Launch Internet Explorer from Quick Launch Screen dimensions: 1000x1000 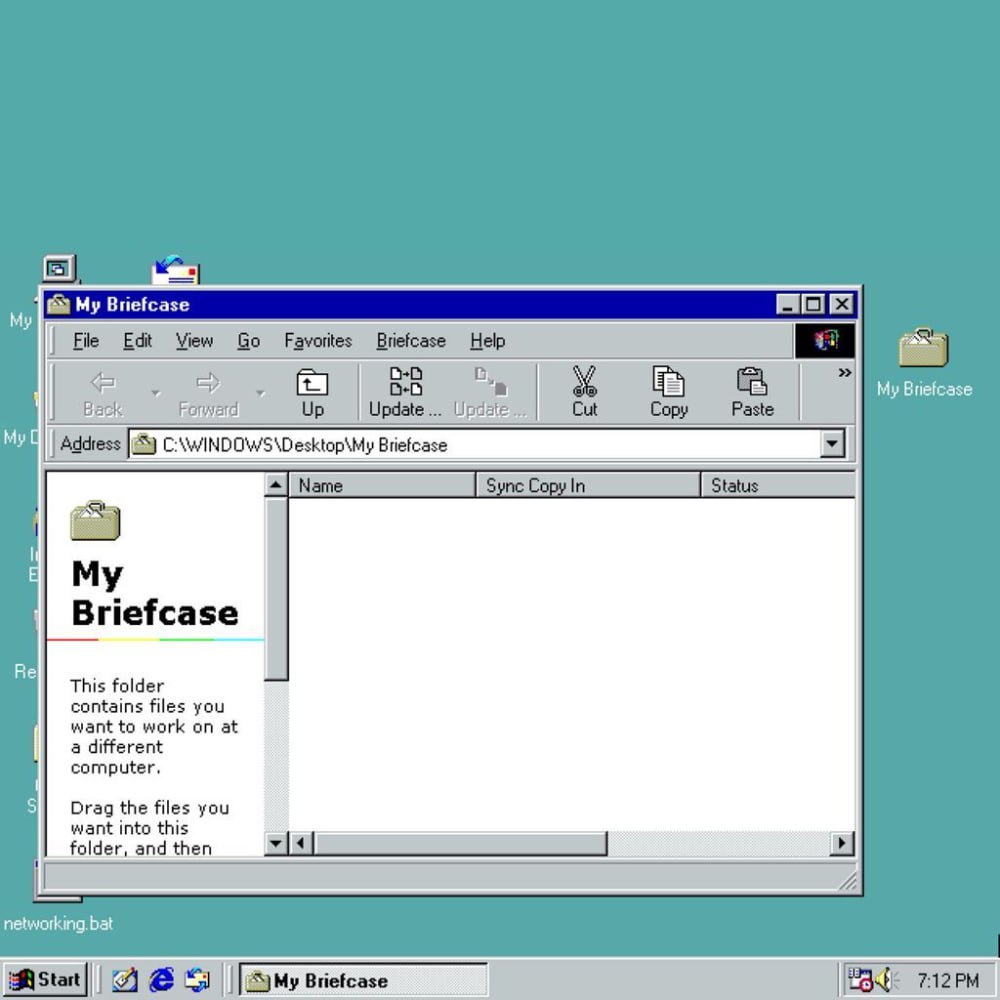161,979
